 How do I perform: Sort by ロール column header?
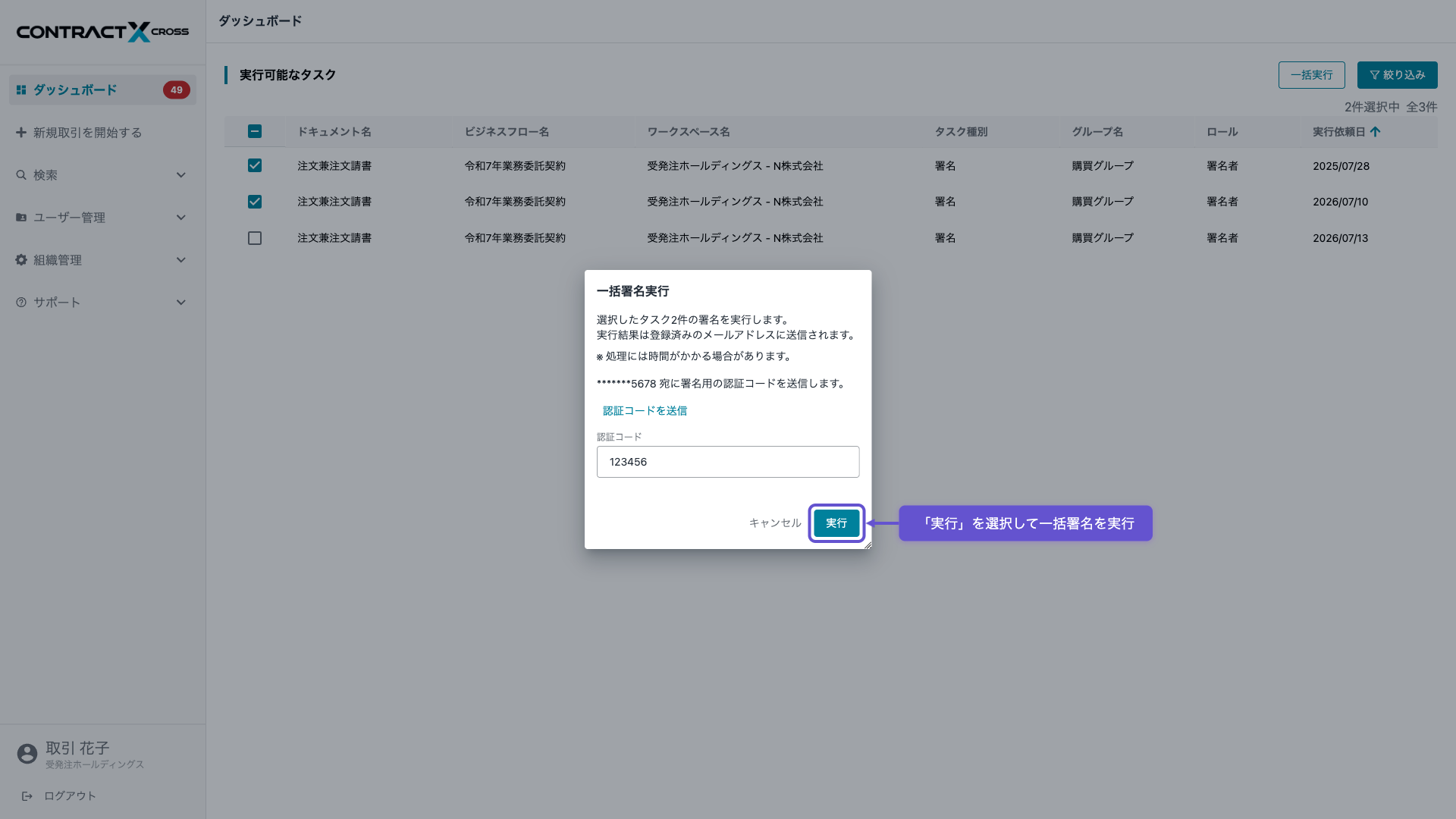coord(1222,131)
